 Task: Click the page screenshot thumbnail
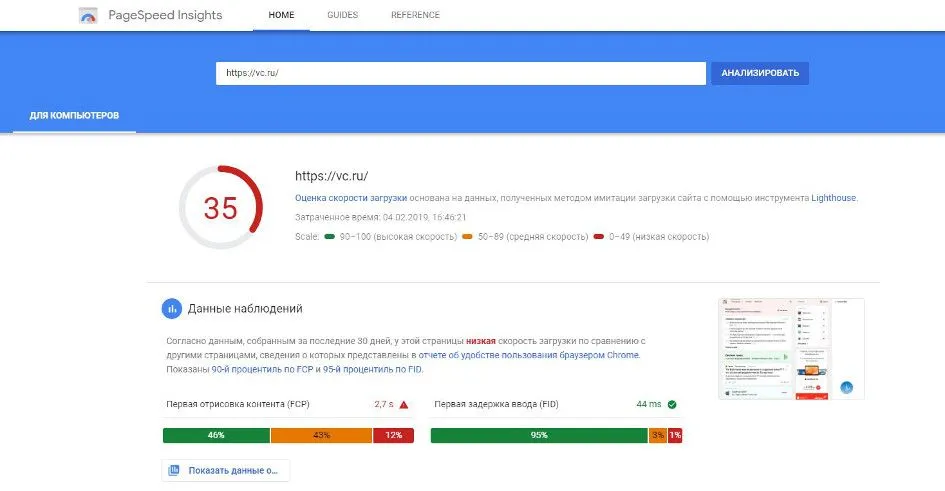tap(791, 349)
